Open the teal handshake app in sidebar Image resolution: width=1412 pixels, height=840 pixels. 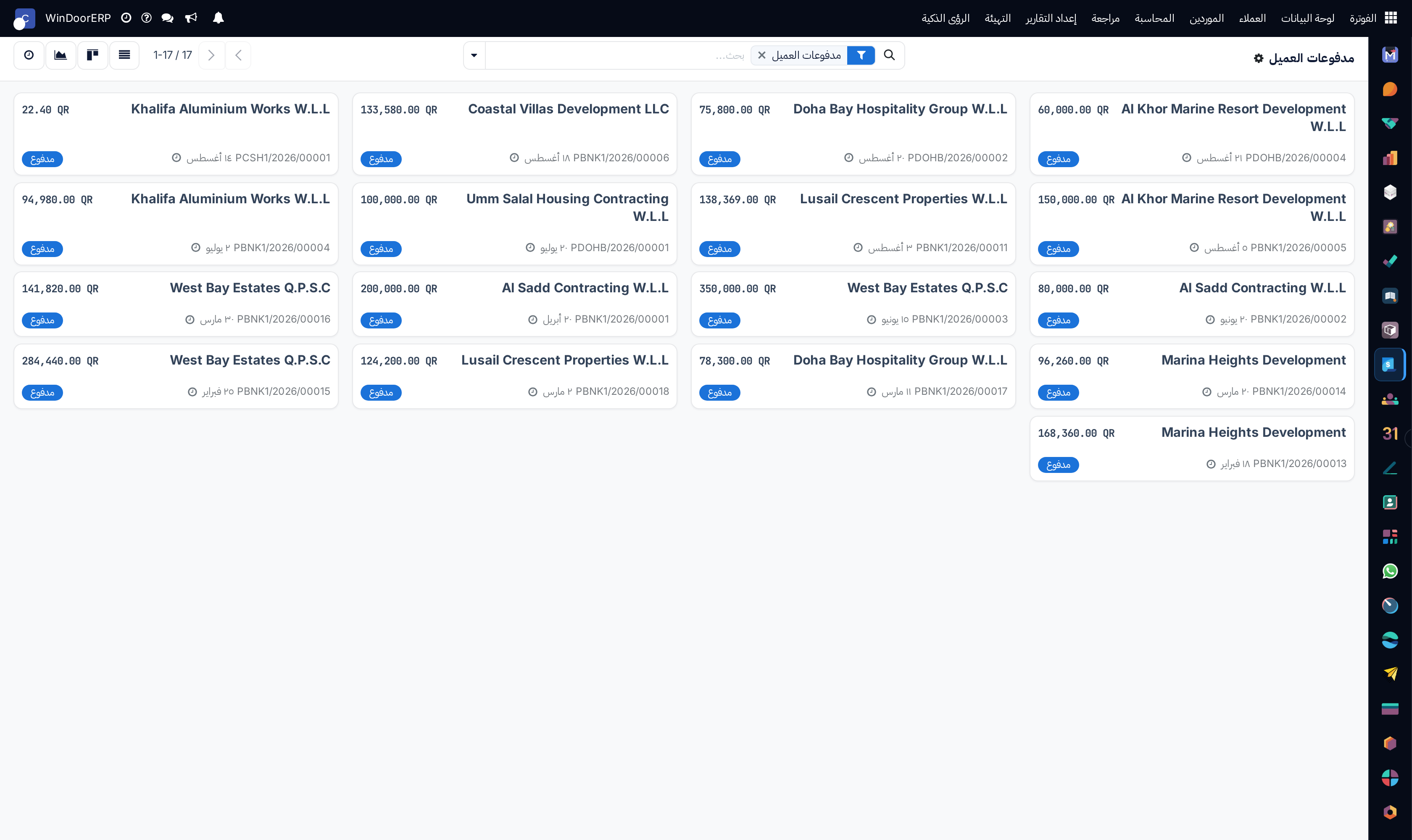[1389, 123]
